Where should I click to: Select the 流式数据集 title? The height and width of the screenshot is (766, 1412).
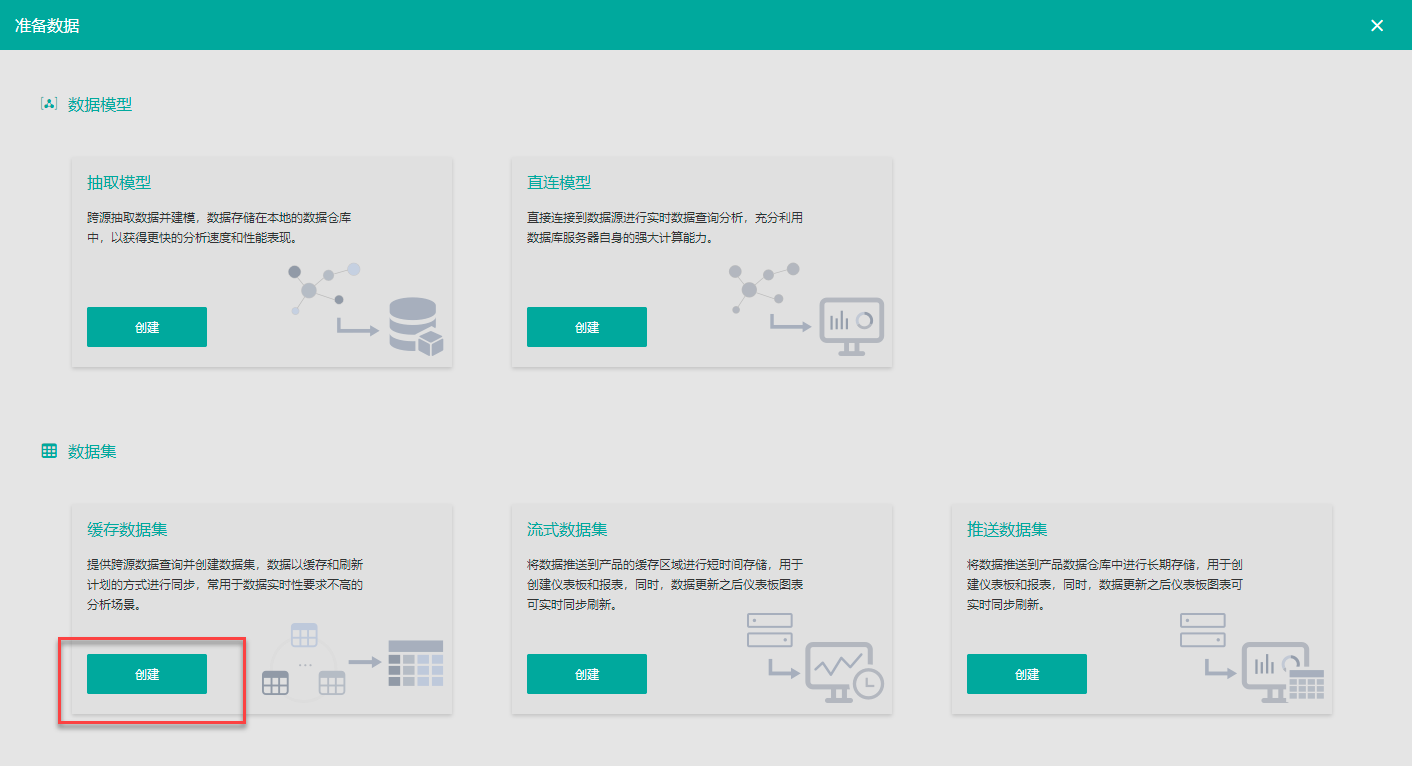567,530
